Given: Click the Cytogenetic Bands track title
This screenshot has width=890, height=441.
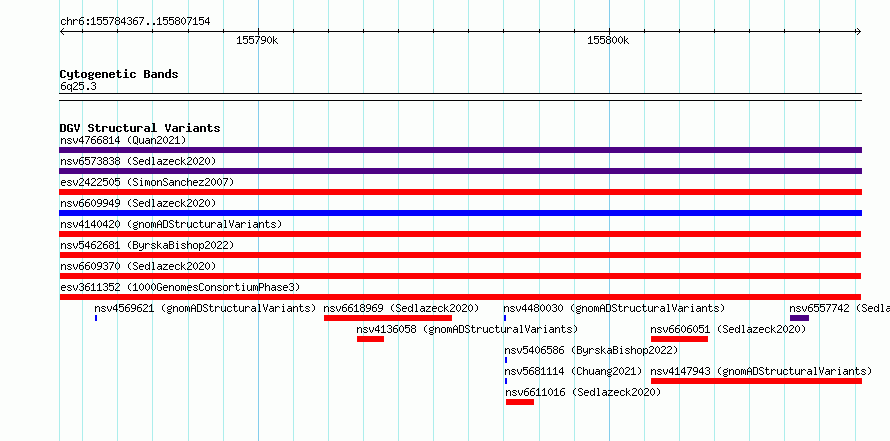Looking at the screenshot, I should coord(119,74).
